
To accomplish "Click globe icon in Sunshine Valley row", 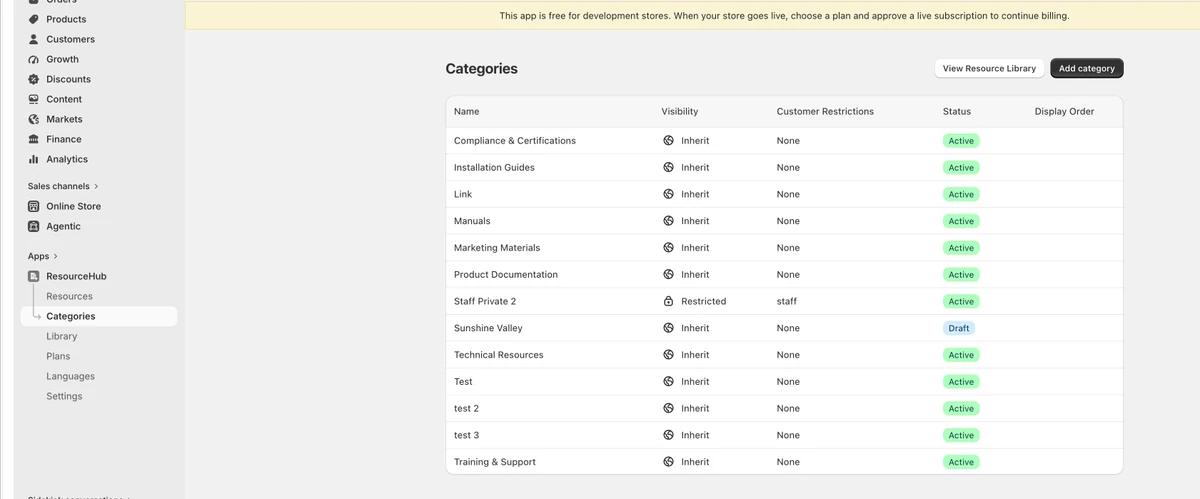I will [x=668, y=328].
